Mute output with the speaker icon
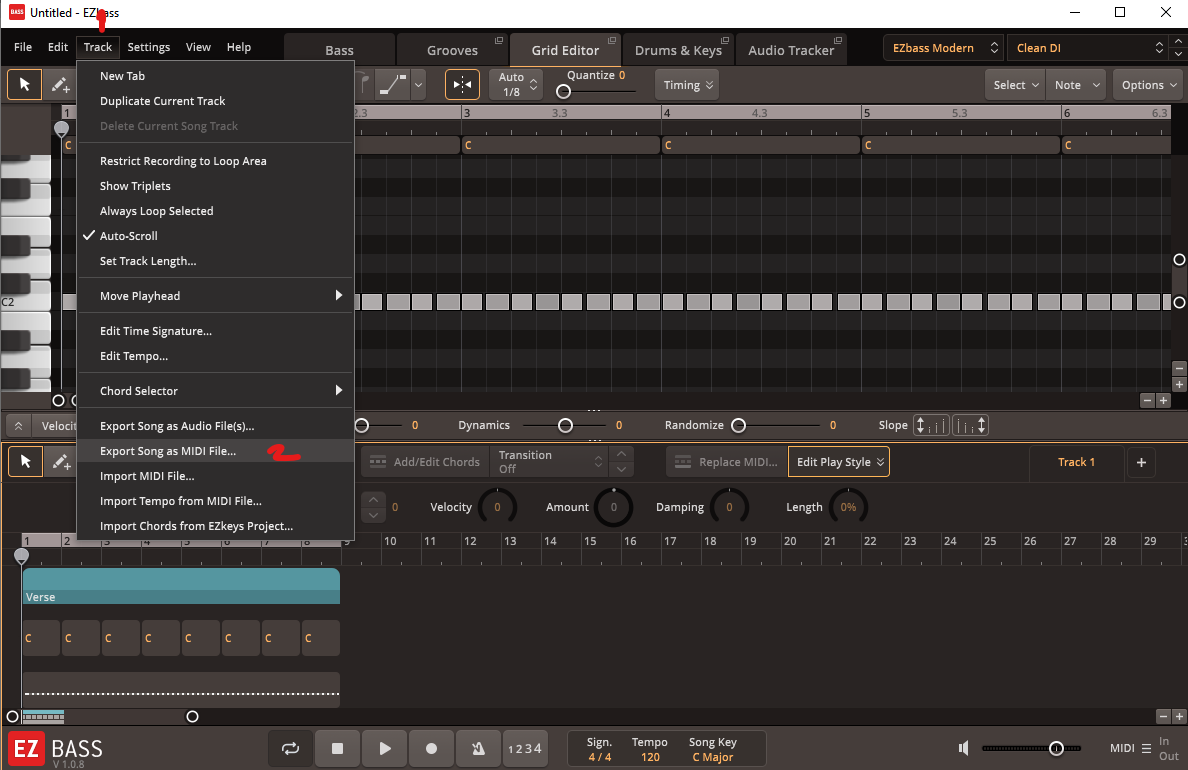1188x770 pixels. pyautogui.click(x=963, y=749)
